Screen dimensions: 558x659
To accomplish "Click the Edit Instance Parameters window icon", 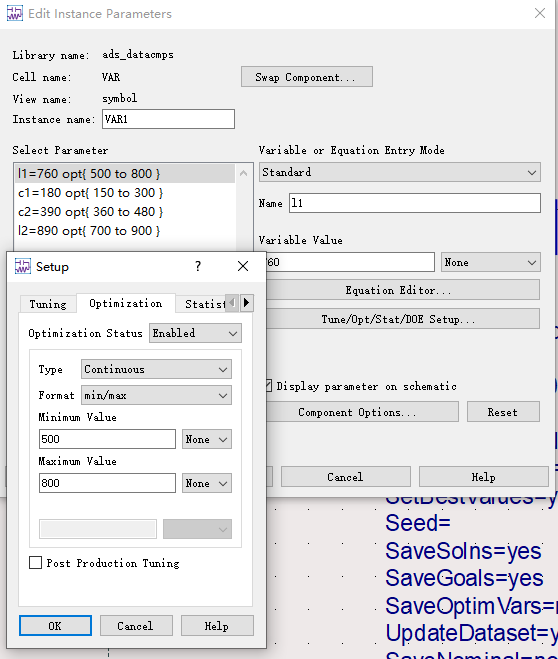I will coord(15,13).
